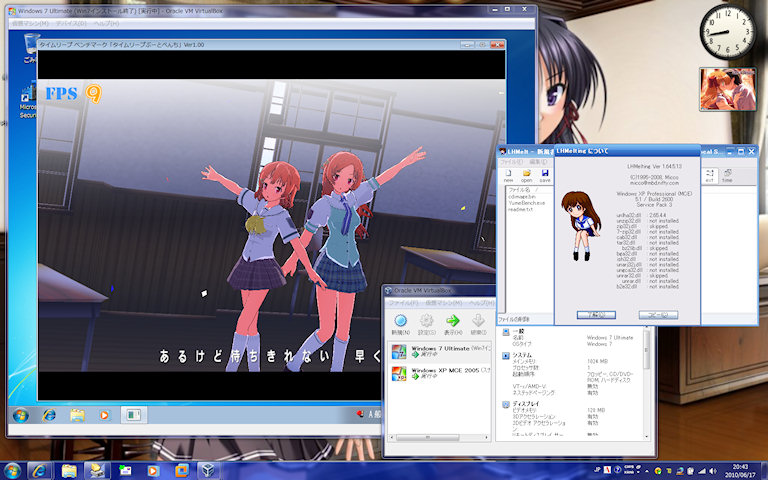Select Windows XP MCE 2005 VM in list
This screenshot has width=768, height=480.
[439, 373]
